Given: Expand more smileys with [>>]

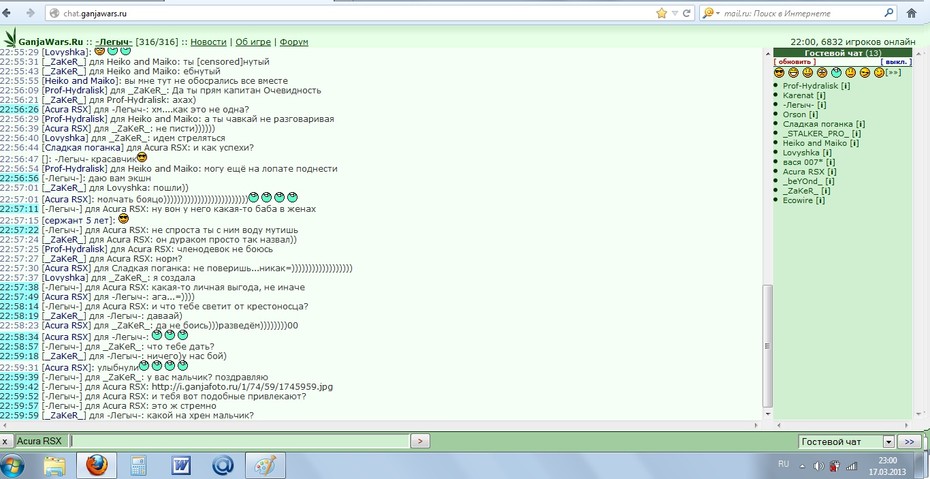Looking at the screenshot, I should pyautogui.click(x=893, y=72).
